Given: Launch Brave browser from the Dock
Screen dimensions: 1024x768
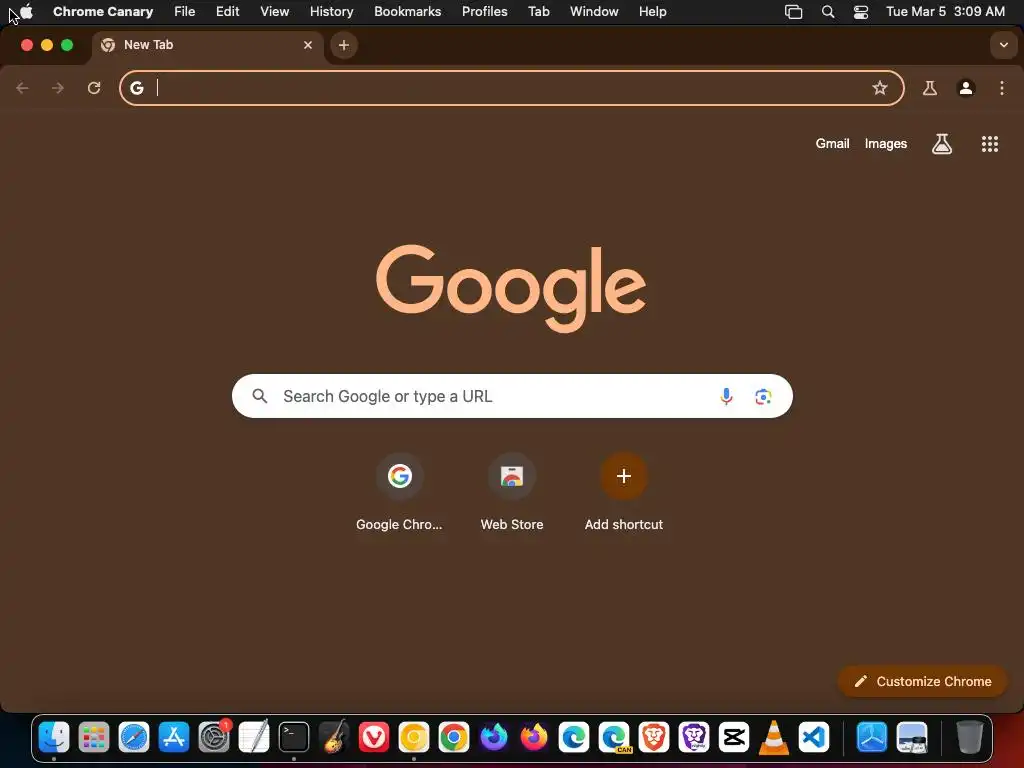Looking at the screenshot, I should (654, 737).
